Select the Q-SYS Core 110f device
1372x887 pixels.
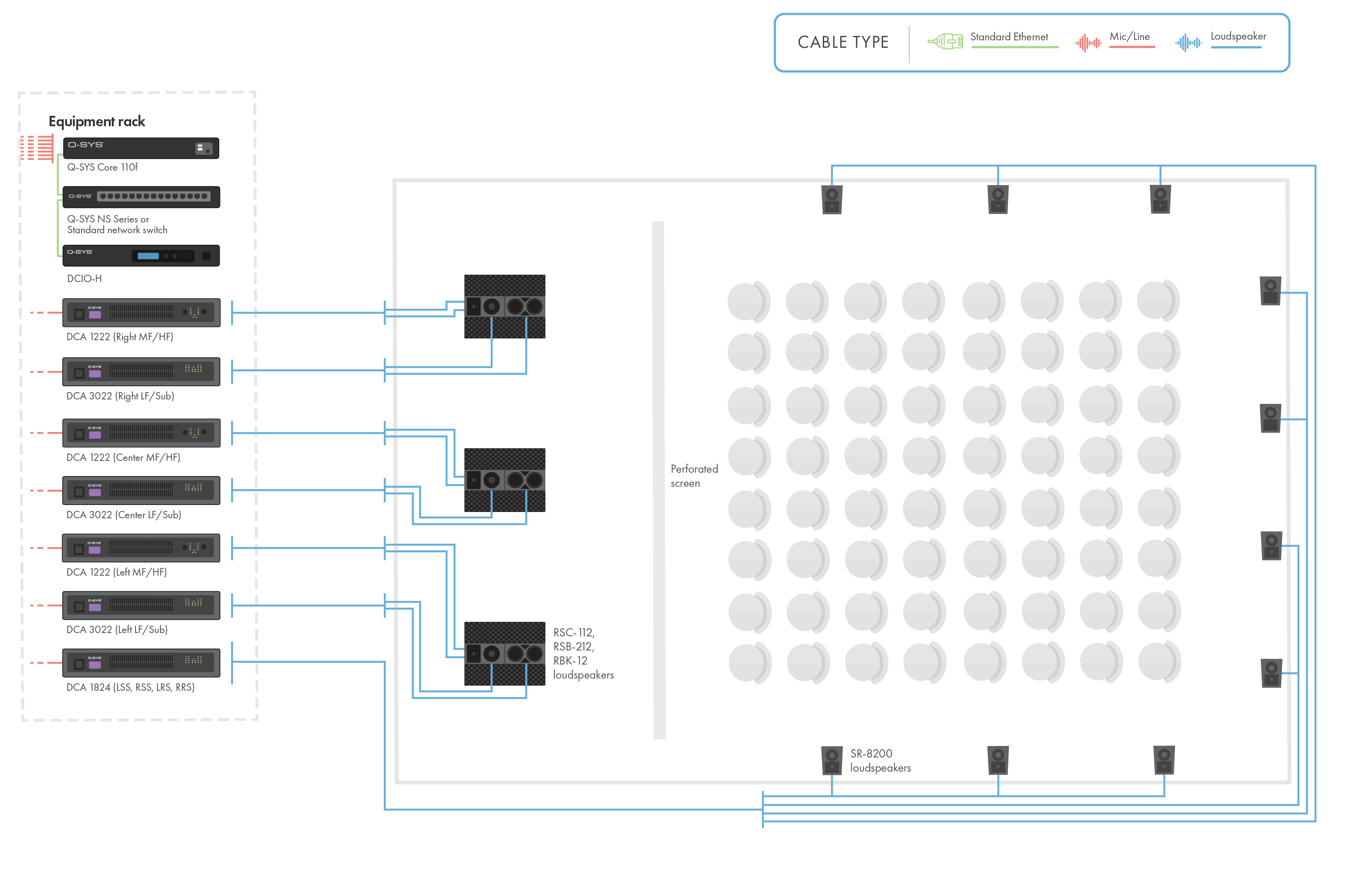click(141, 148)
